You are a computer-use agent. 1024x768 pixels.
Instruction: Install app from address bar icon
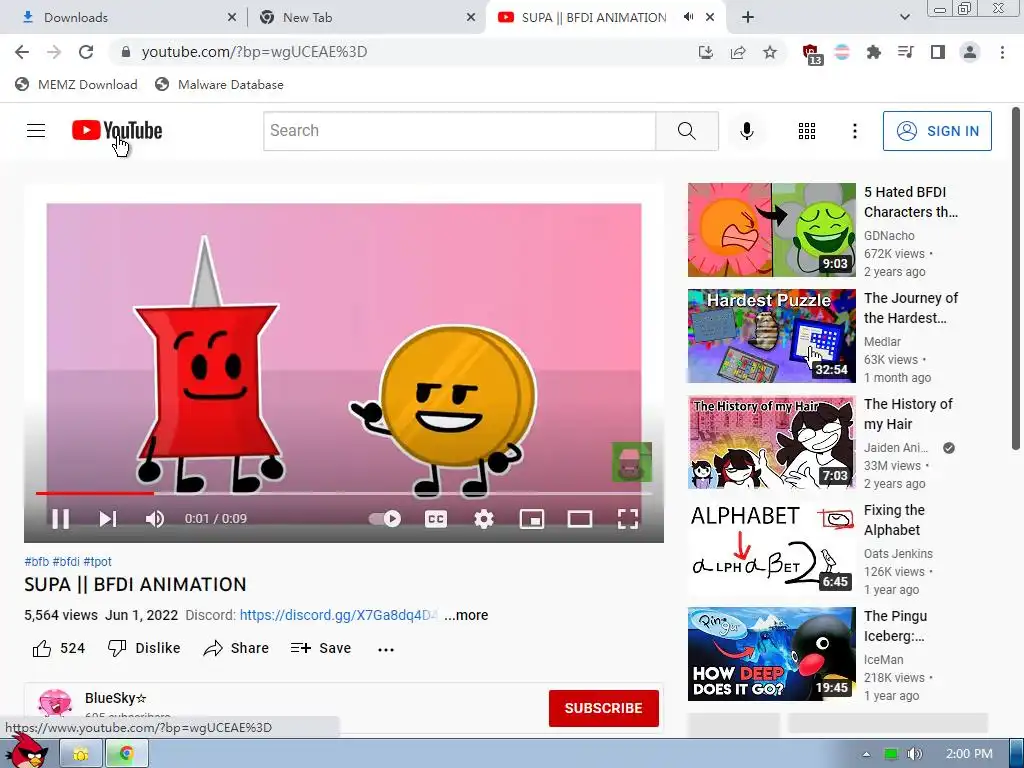(705, 52)
